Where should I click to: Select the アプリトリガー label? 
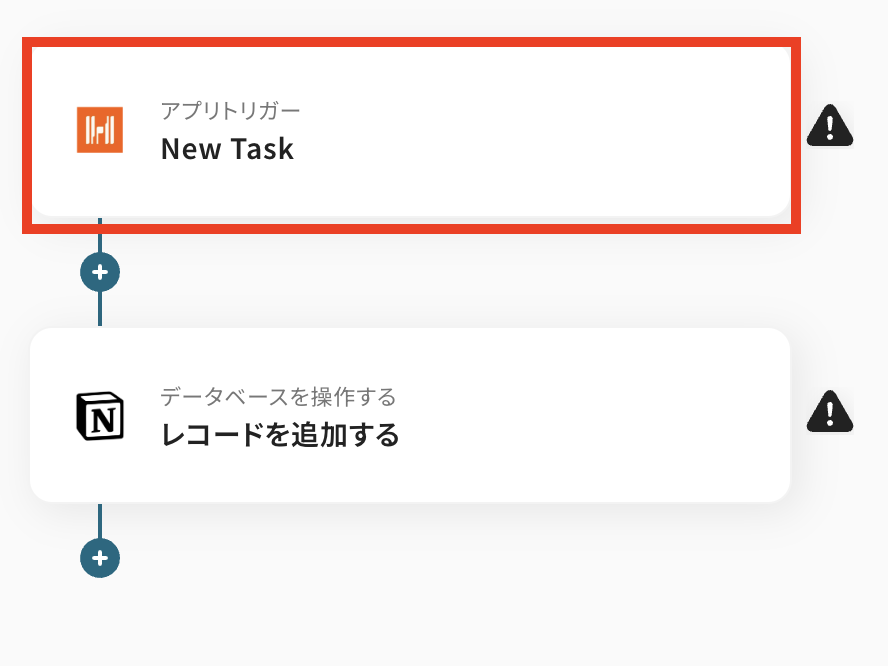(230, 110)
